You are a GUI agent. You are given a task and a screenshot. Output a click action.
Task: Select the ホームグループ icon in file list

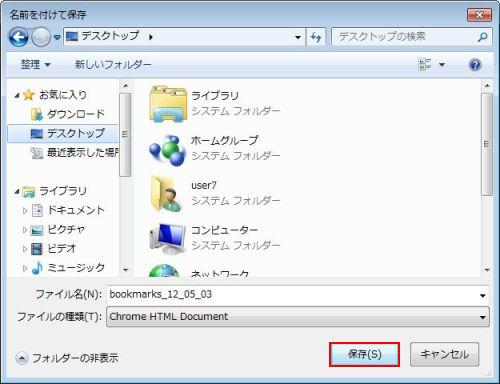coord(167,150)
